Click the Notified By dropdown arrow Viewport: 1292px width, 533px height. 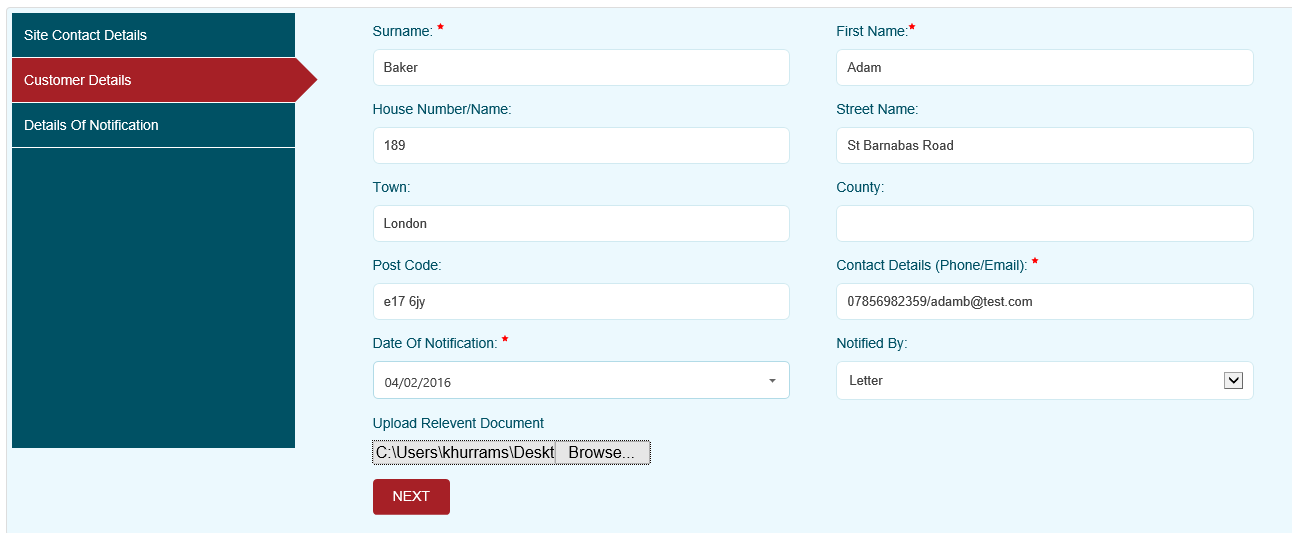(x=1233, y=380)
